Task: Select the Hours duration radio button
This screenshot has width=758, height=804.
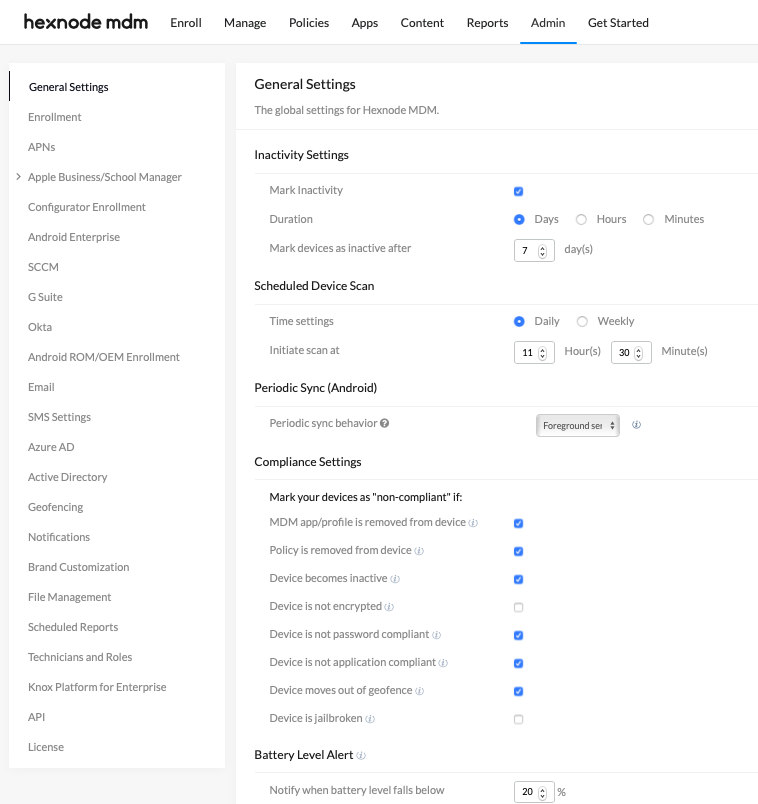Action: click(581, 219)
